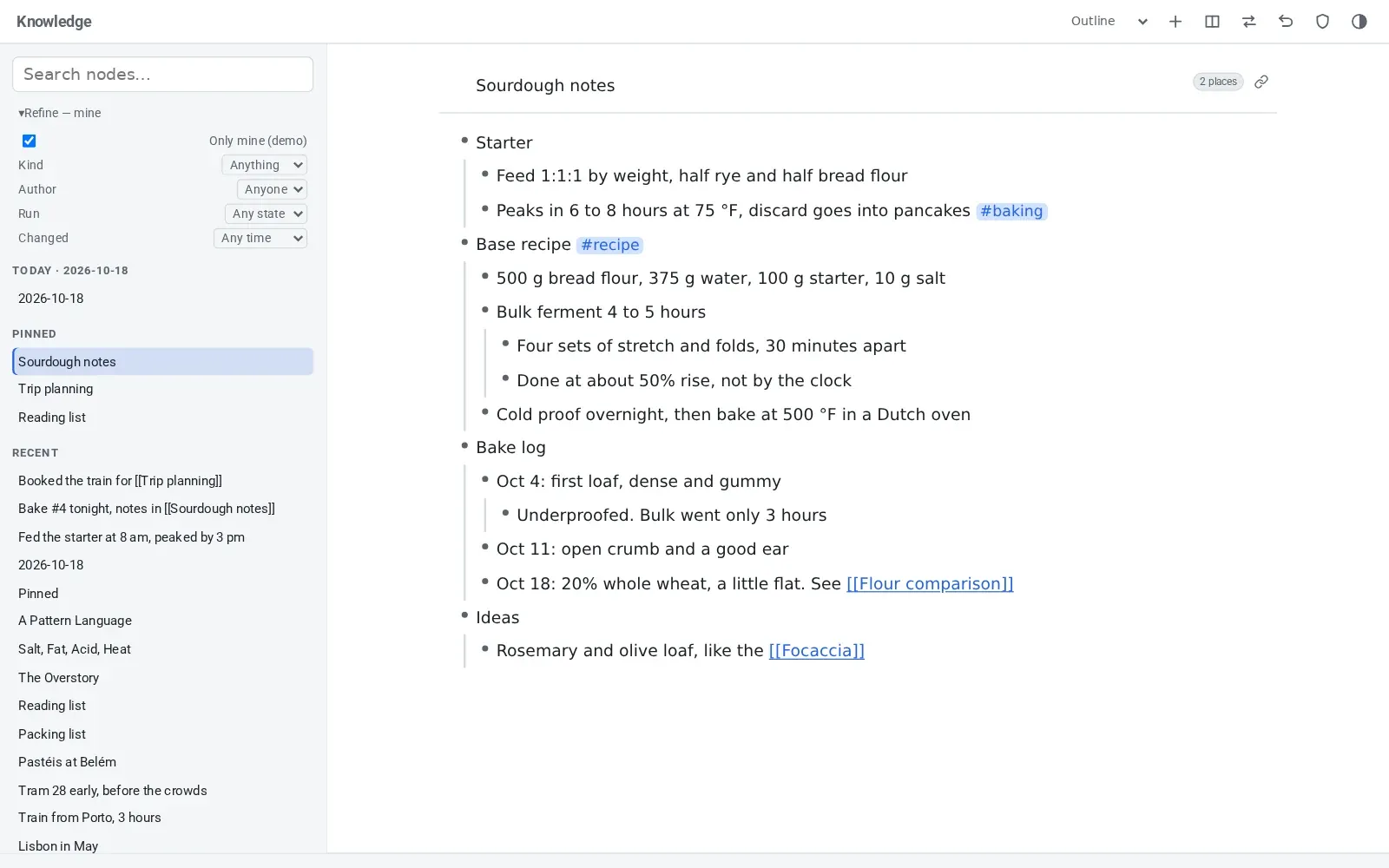Click the #baking tag
Image resolution: width=1389 pixels, height=868 pixels.
1011,211
